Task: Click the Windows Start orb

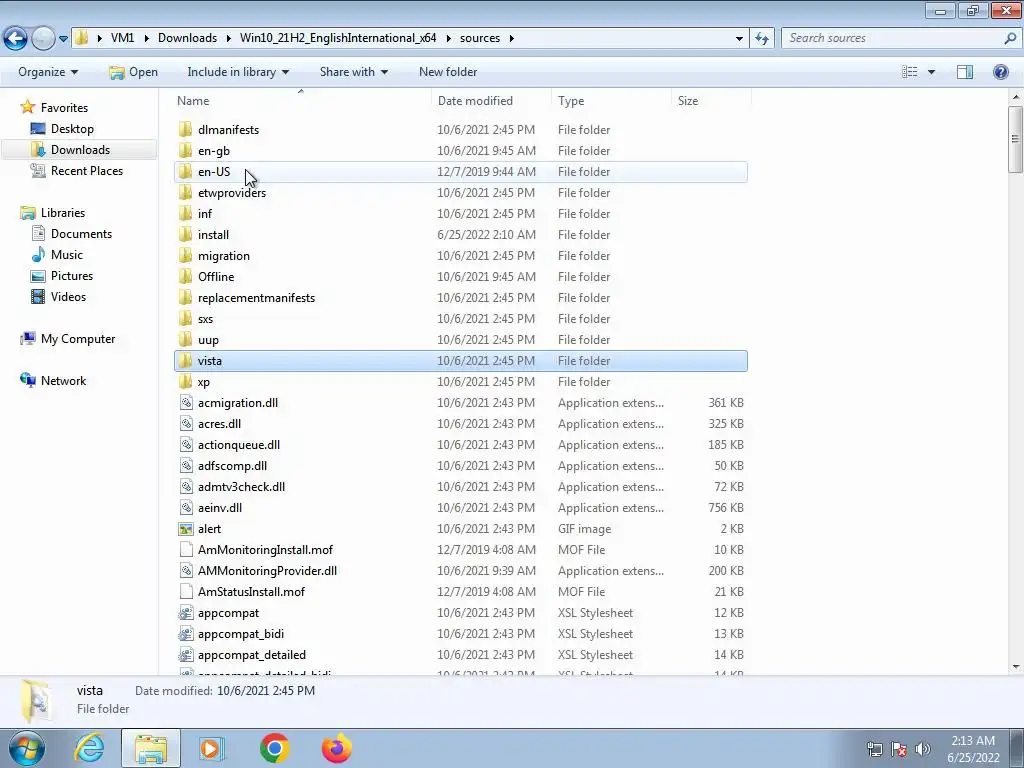Action: 26,748
